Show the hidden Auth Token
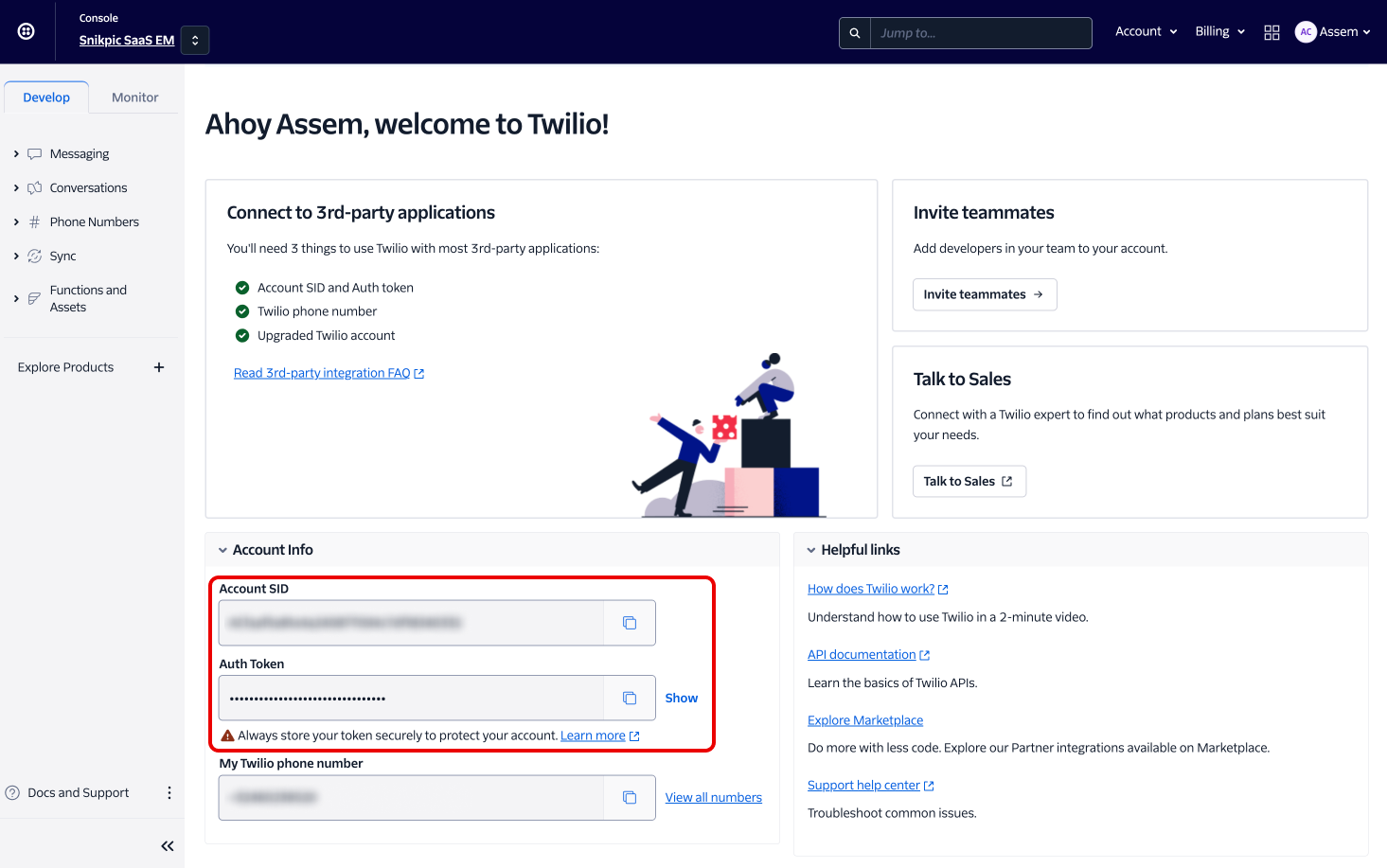 [681, 698]
